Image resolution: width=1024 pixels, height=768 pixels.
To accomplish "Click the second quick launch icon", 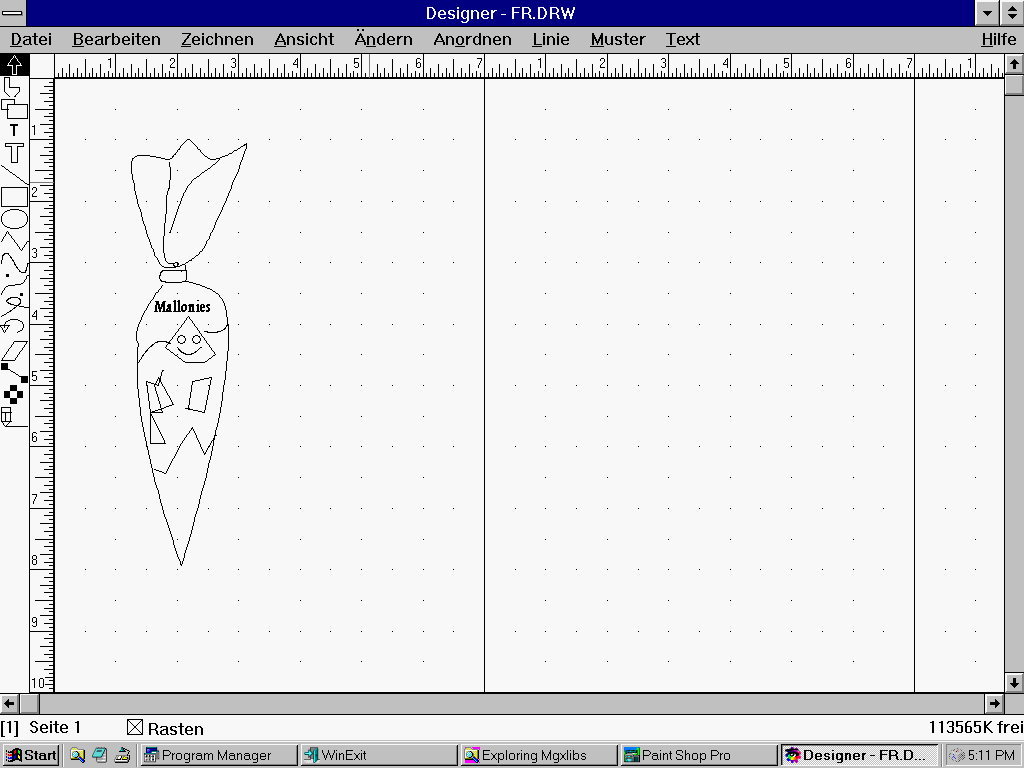I will [x=99, y=756].
